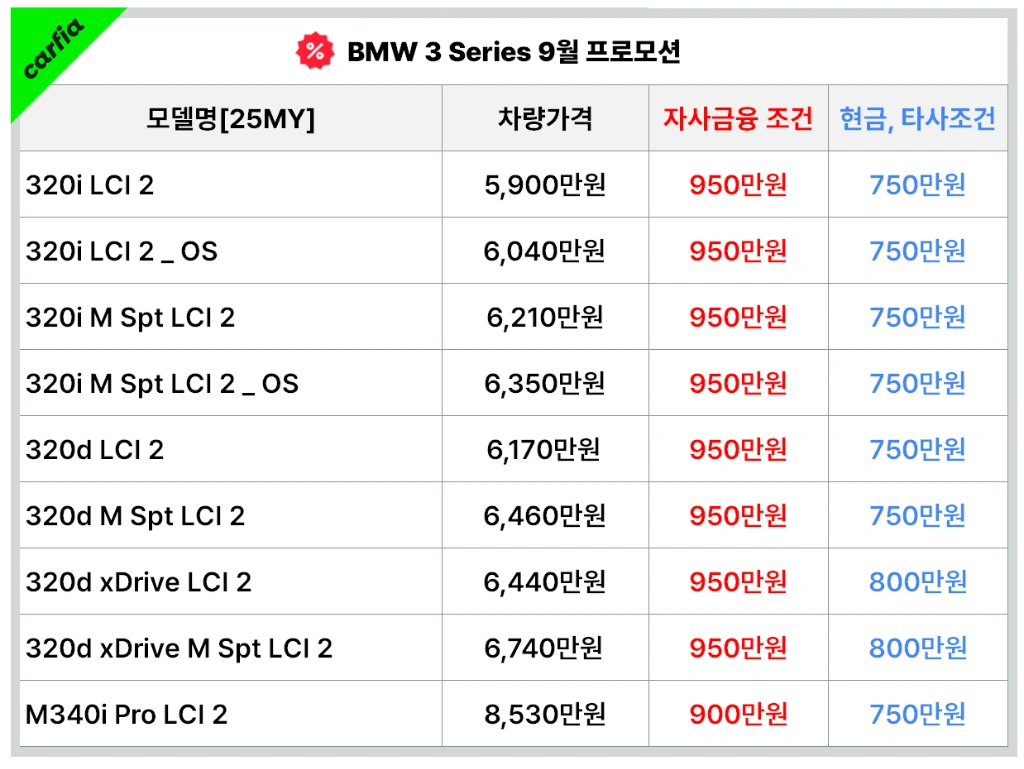The width and height of the screenshot is (1024, 769).
Task: Select the 320i LCI 2 _ OS row label
Action: coord(121,251)
